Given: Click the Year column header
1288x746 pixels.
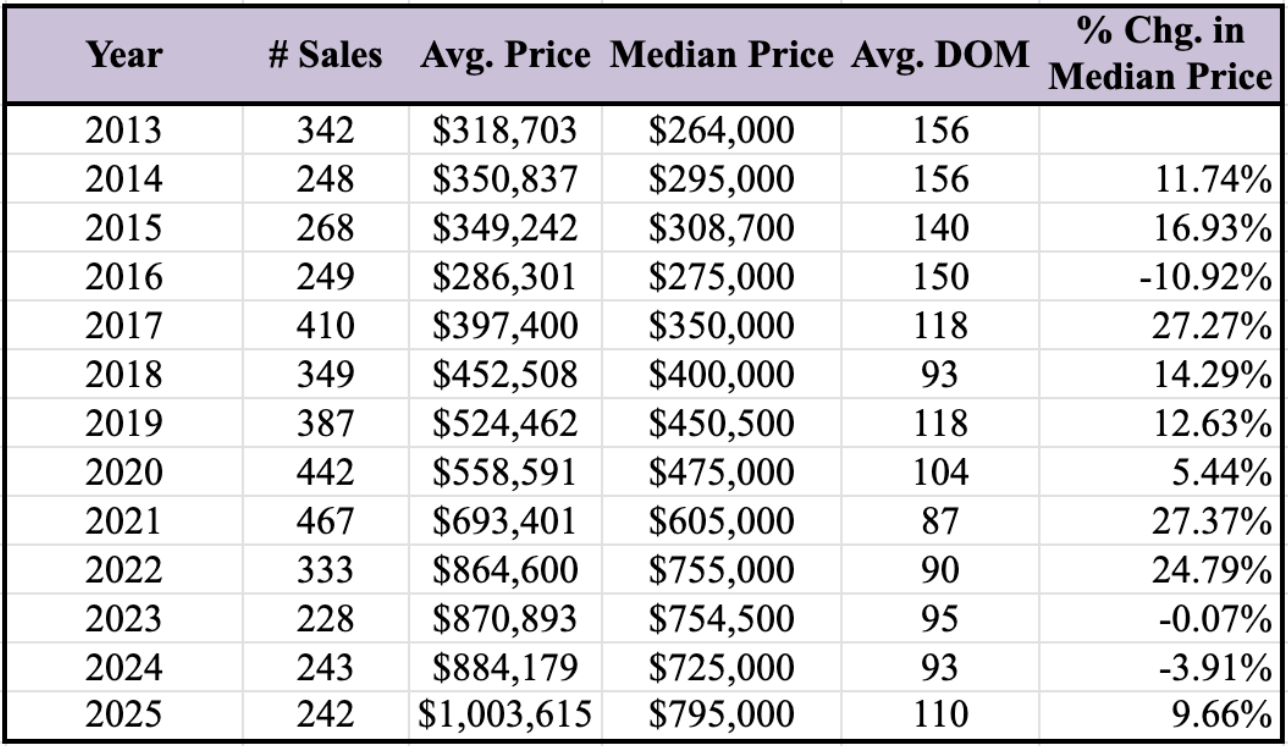Looking at the screenshot, I should click(x=123, y=55).
